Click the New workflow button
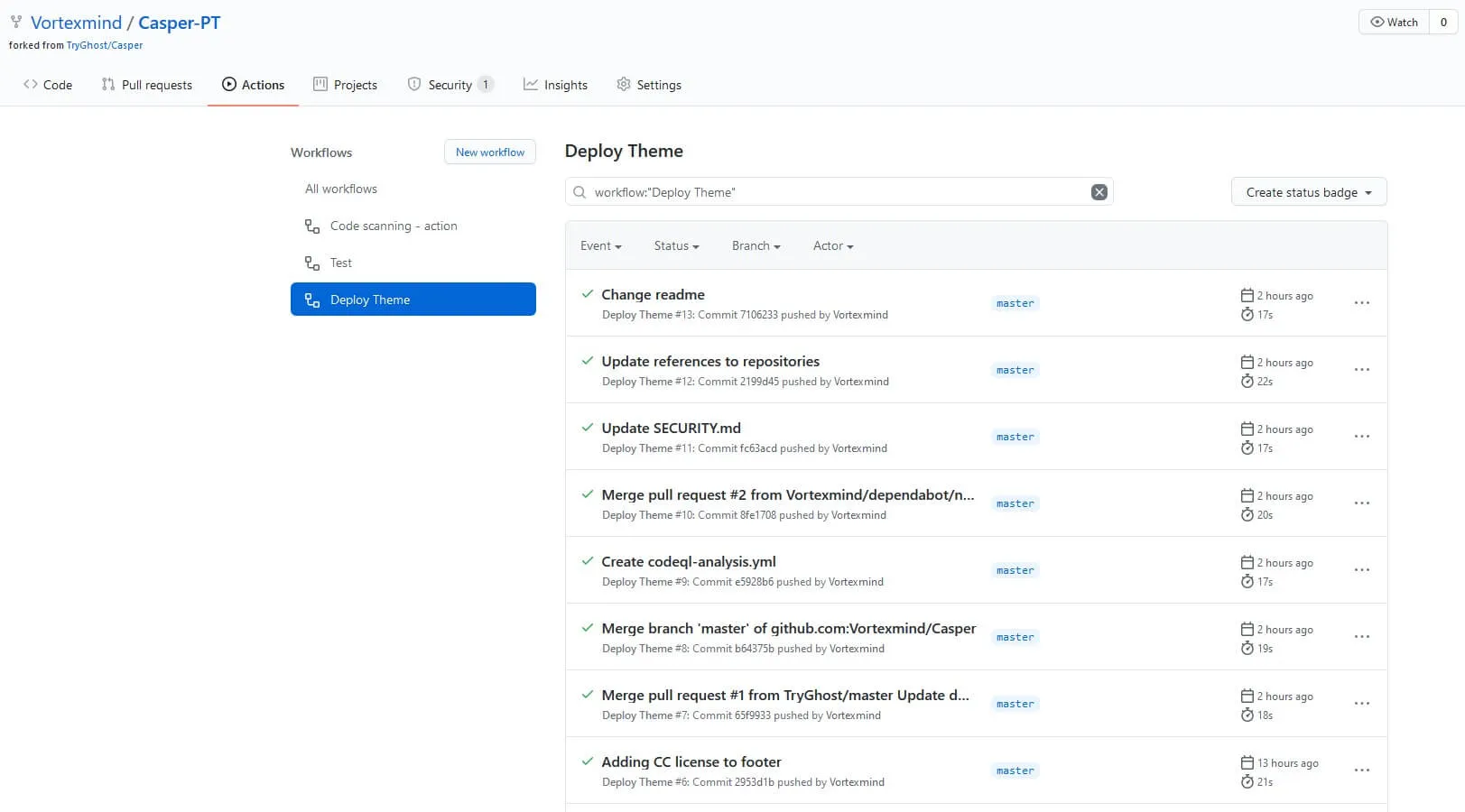This screenshot has width=1465, height=812. click(x=490, y=152)
